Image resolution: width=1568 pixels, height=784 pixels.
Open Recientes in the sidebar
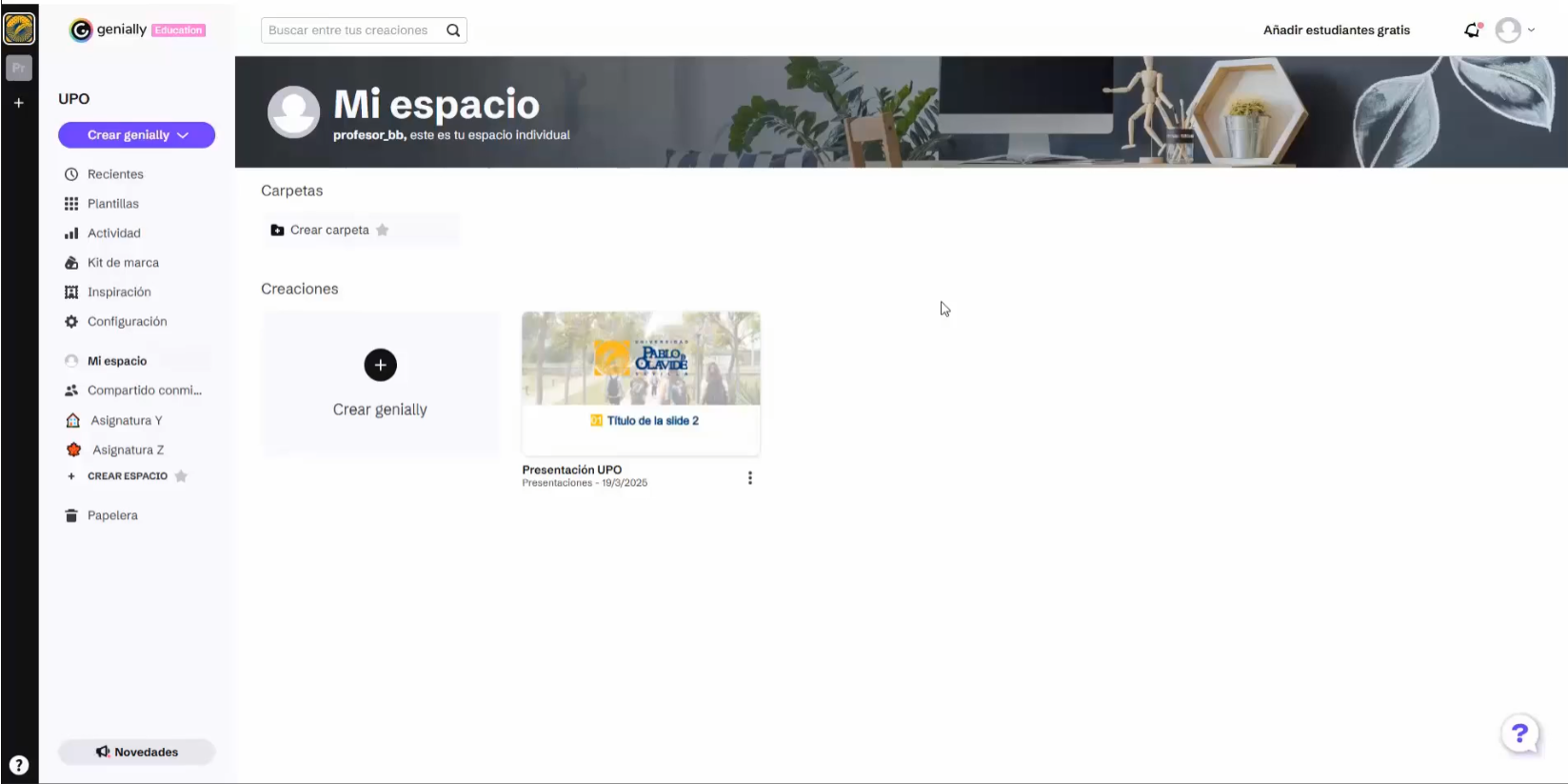coord(114,174)
